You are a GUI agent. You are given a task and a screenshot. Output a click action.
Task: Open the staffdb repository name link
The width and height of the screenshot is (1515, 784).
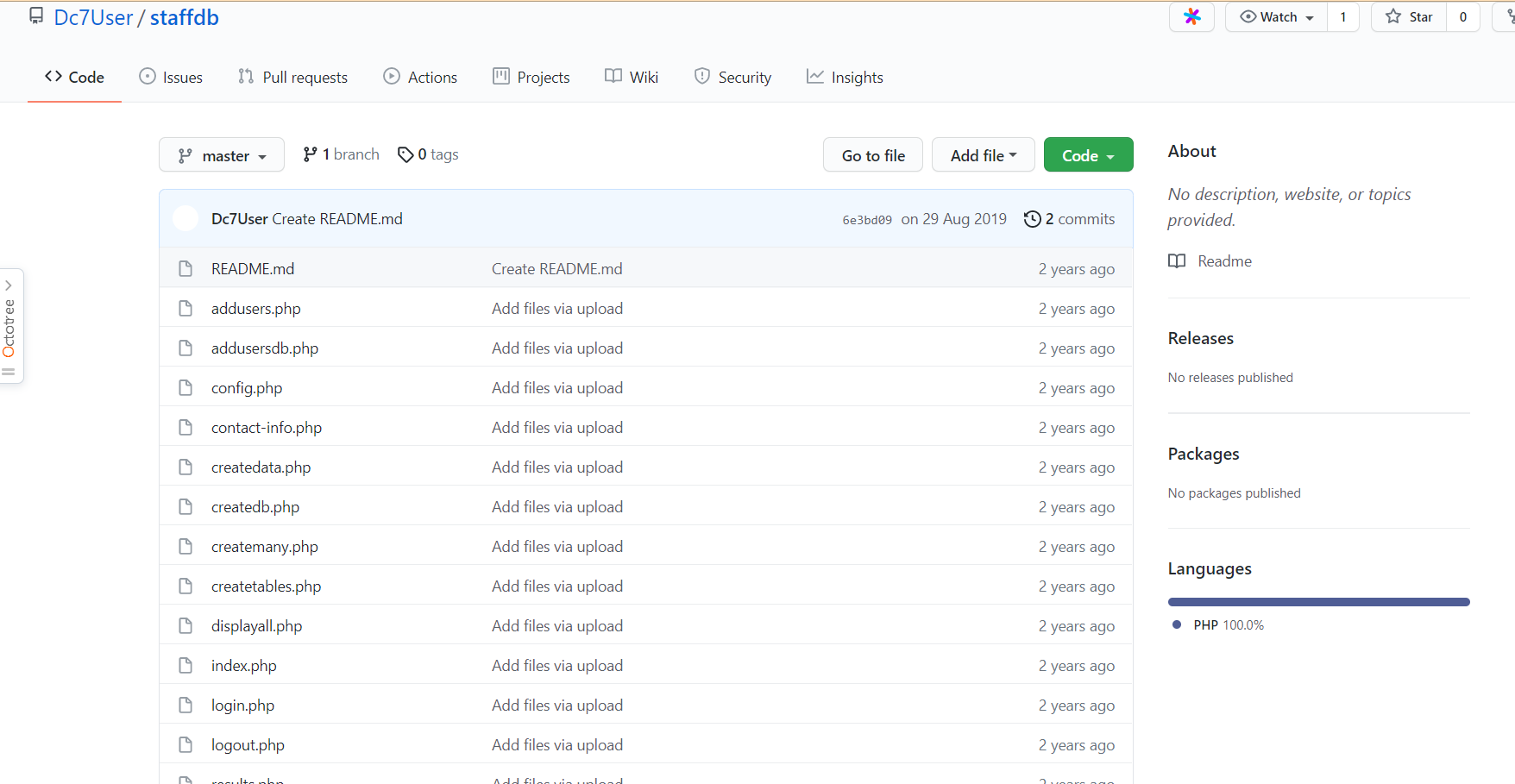pyautogui.click(x=185, y=17)
